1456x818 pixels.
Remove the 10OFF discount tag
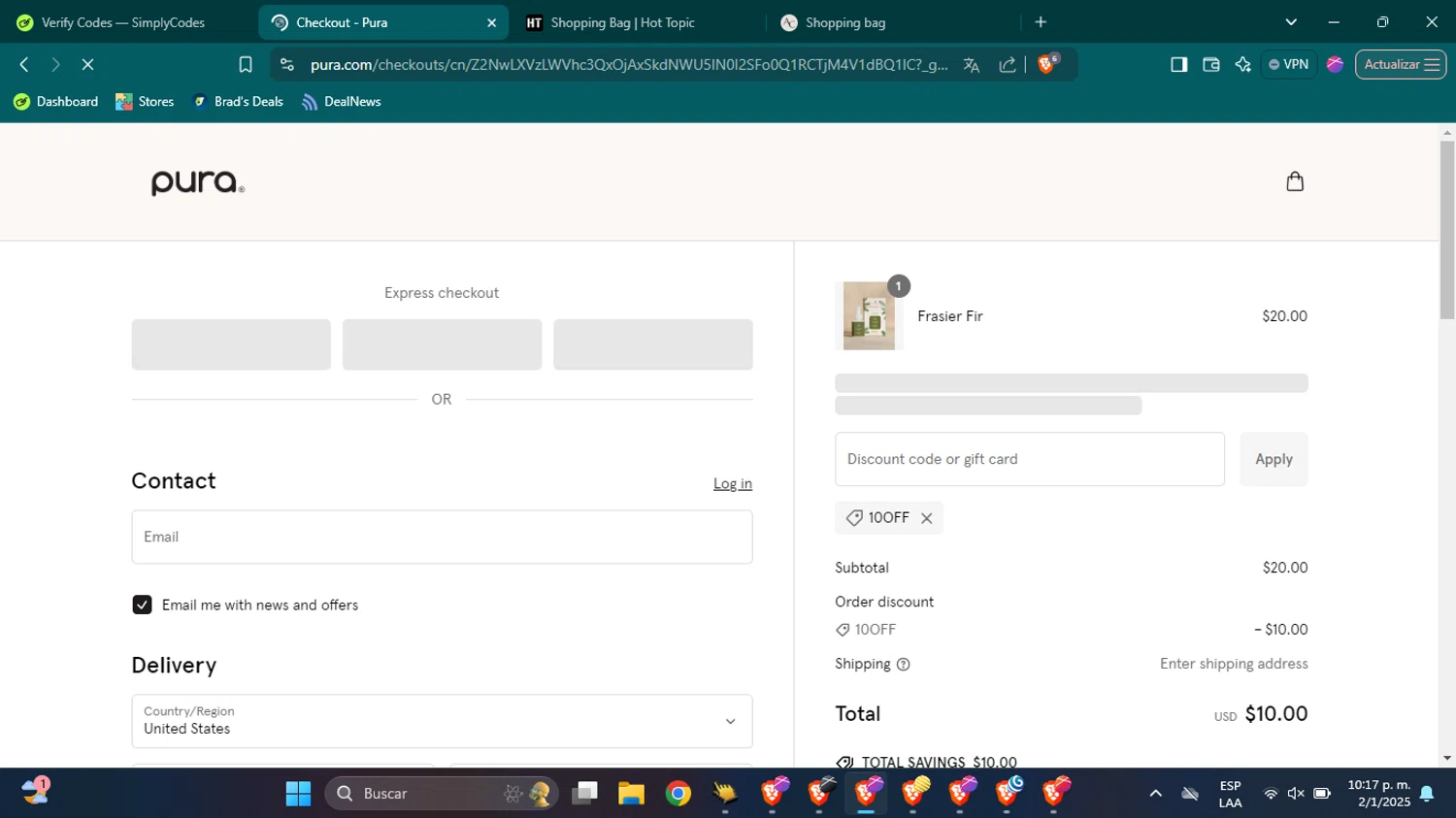pyautogui.click(x=927, y=518)
